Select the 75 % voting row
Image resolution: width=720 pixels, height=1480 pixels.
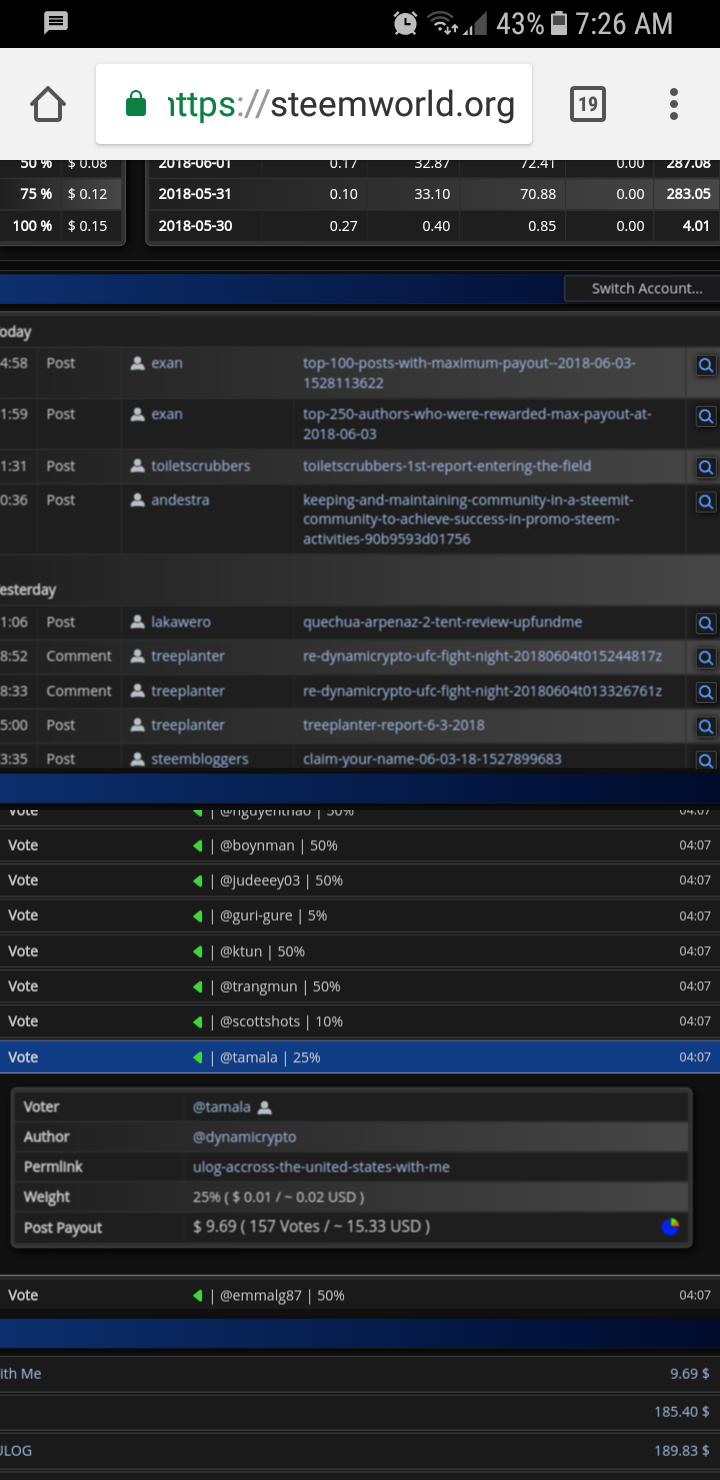click(x=61, y=194)
